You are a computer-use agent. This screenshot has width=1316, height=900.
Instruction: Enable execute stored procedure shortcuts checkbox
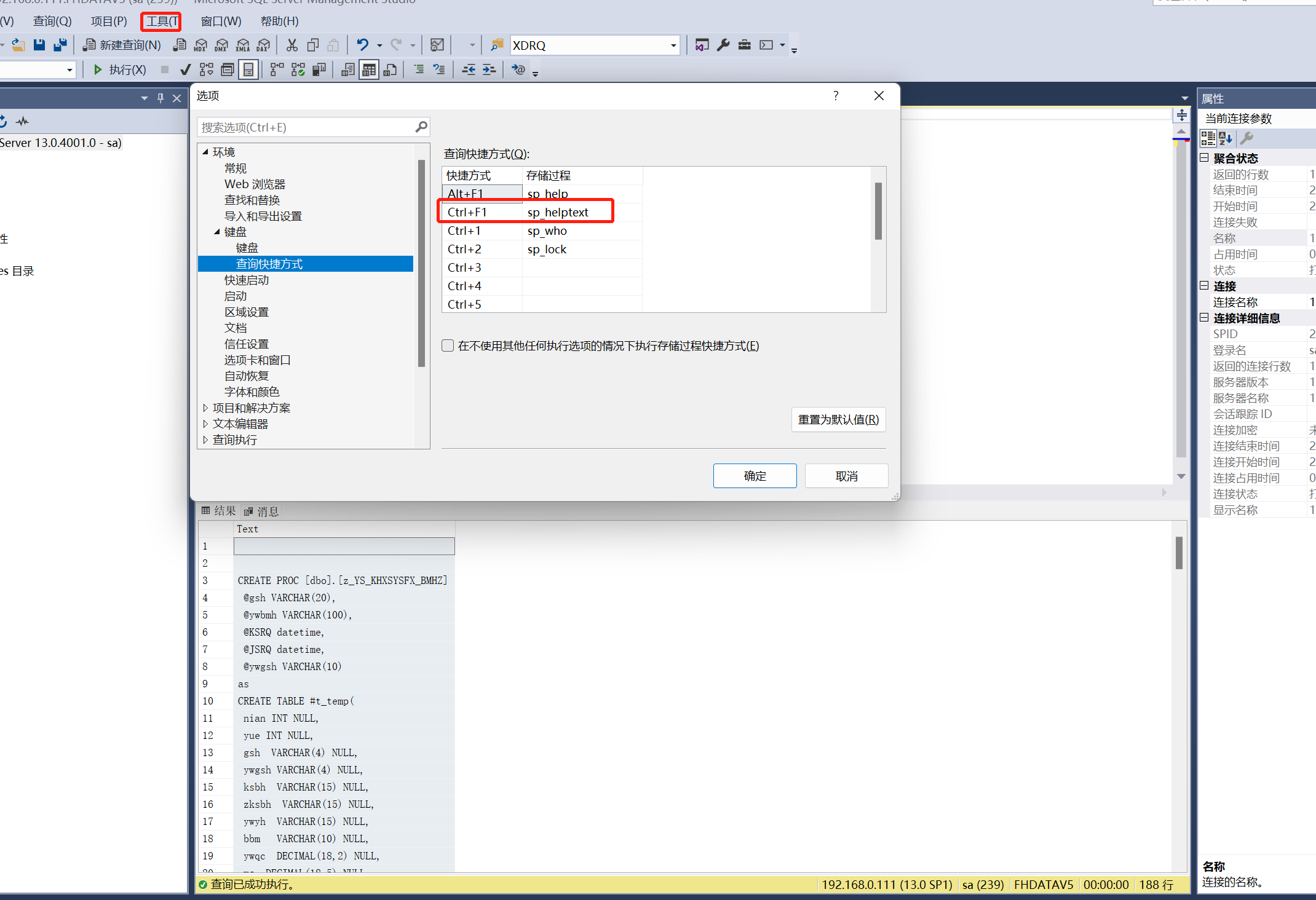pos(448,345)
